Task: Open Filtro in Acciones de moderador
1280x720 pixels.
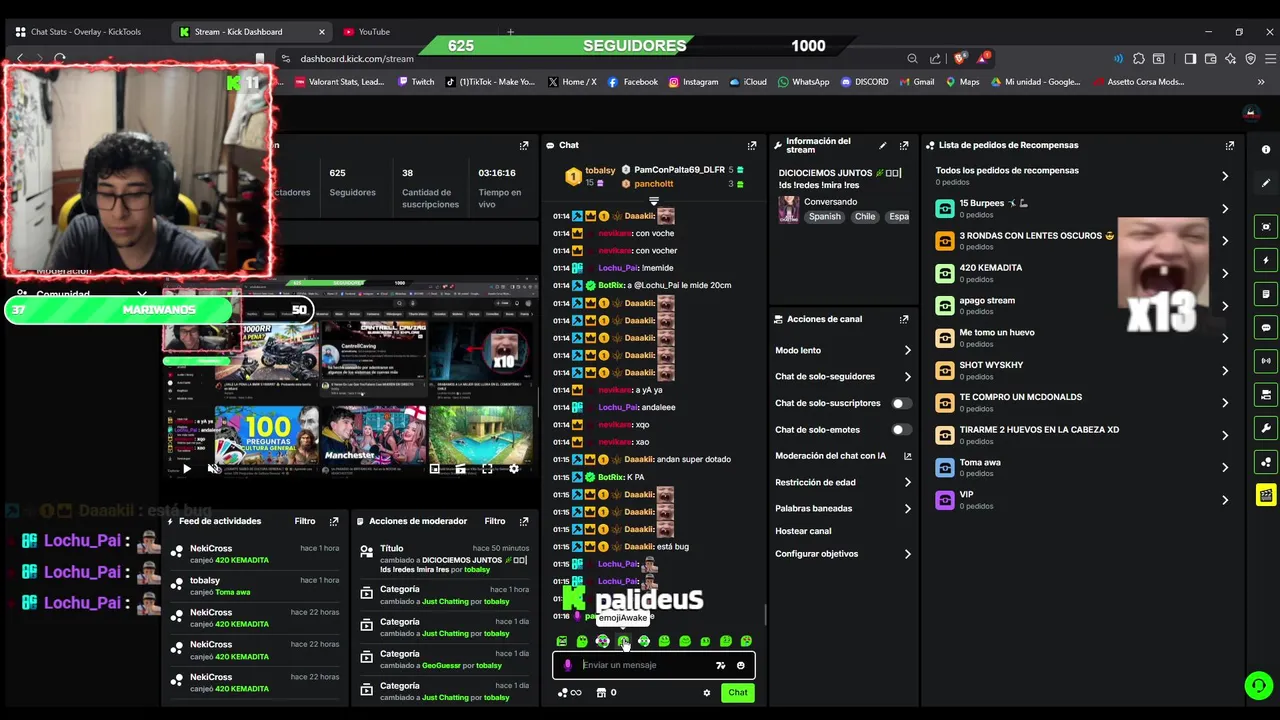Action: (x=495, y=521)
